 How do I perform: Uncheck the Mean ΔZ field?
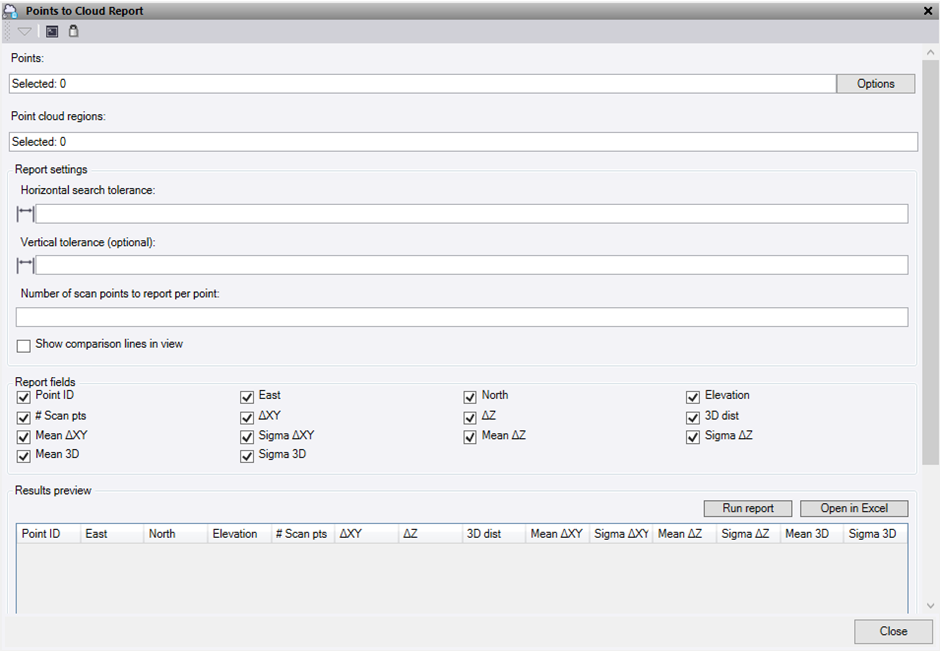coord(470,436)
